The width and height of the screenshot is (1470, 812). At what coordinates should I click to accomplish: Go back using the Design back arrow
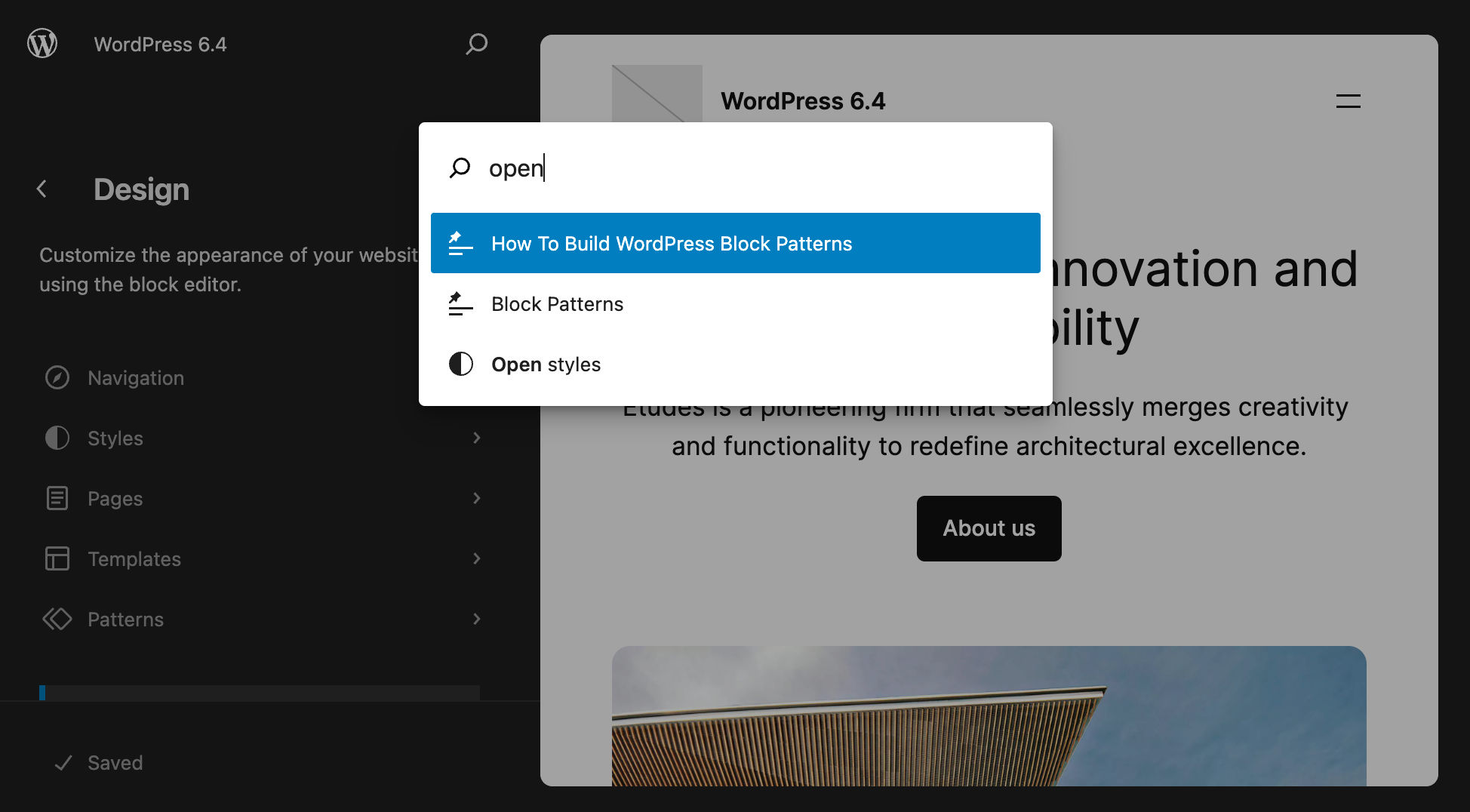click(42, 189)
